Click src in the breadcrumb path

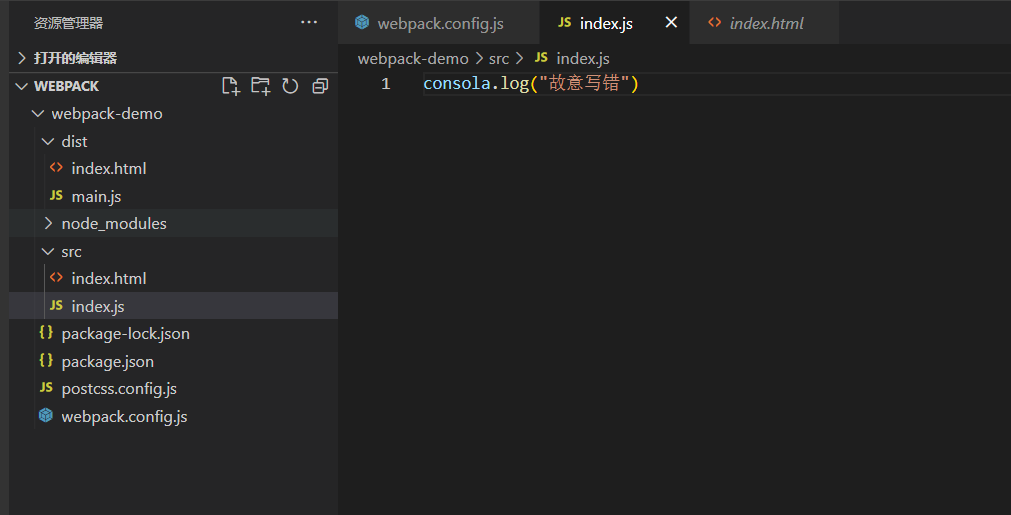tap(499, 59)
